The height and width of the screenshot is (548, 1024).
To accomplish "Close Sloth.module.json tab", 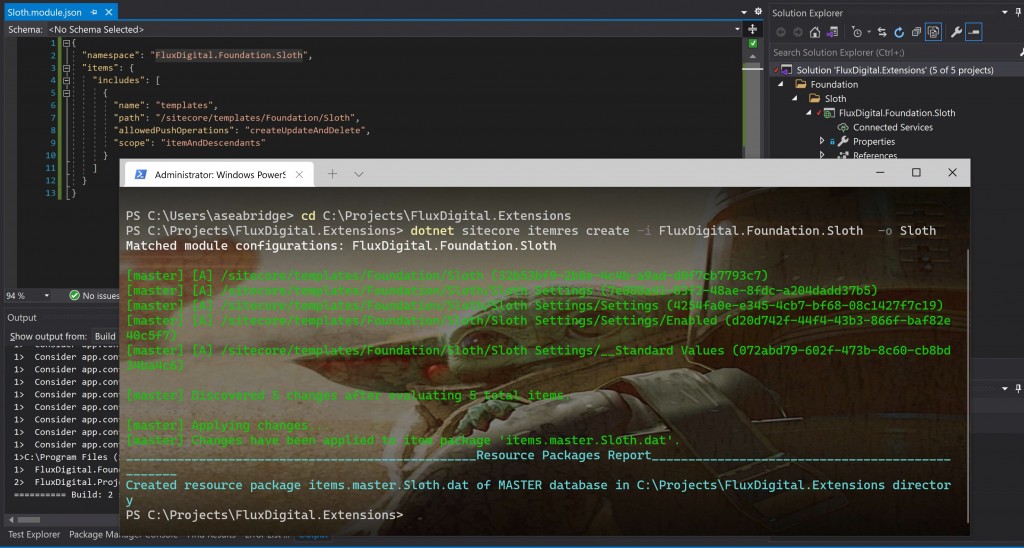I will coord(108,12).
